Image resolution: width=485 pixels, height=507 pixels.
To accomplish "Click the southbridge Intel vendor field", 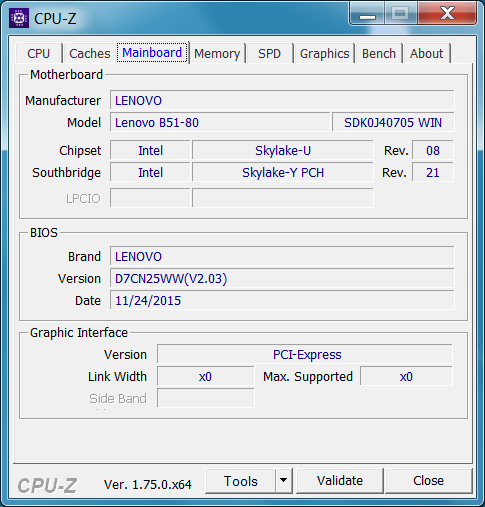I will click(150, 172).
